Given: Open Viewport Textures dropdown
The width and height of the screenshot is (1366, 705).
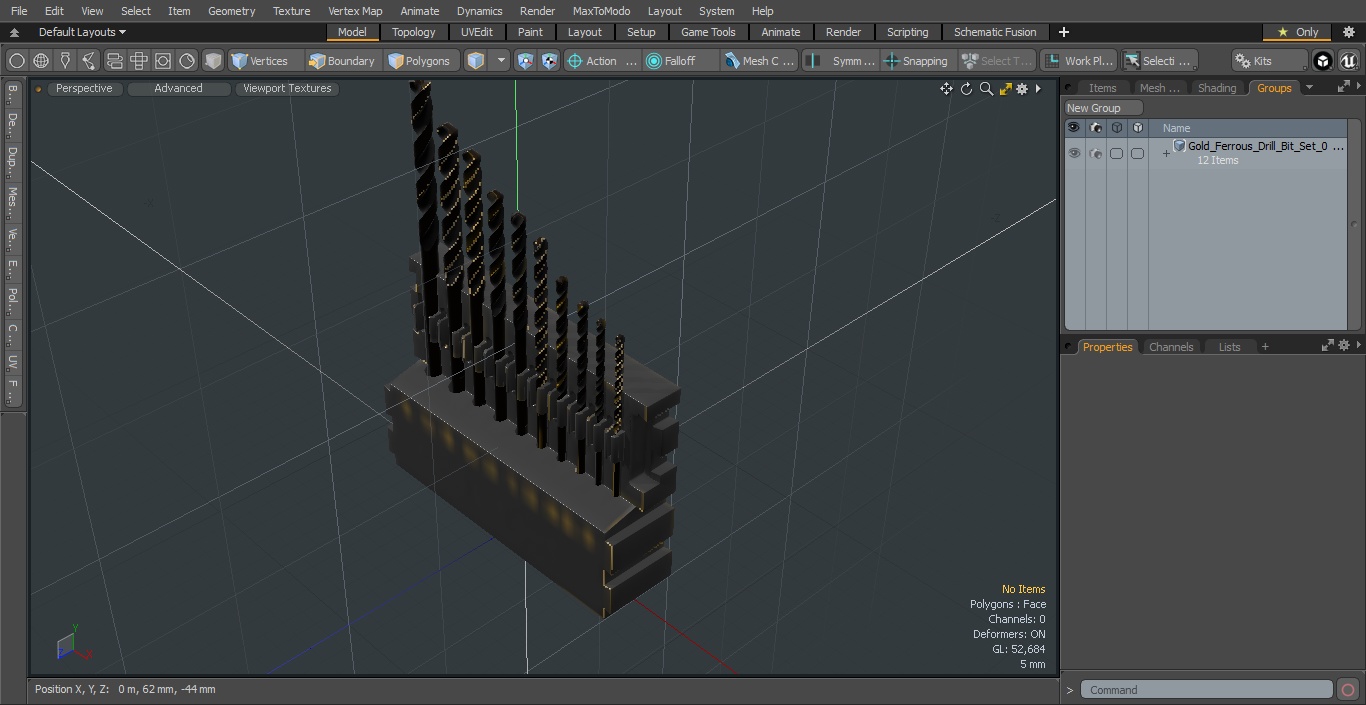Looking at the screenshot, I should coord(287,89).
